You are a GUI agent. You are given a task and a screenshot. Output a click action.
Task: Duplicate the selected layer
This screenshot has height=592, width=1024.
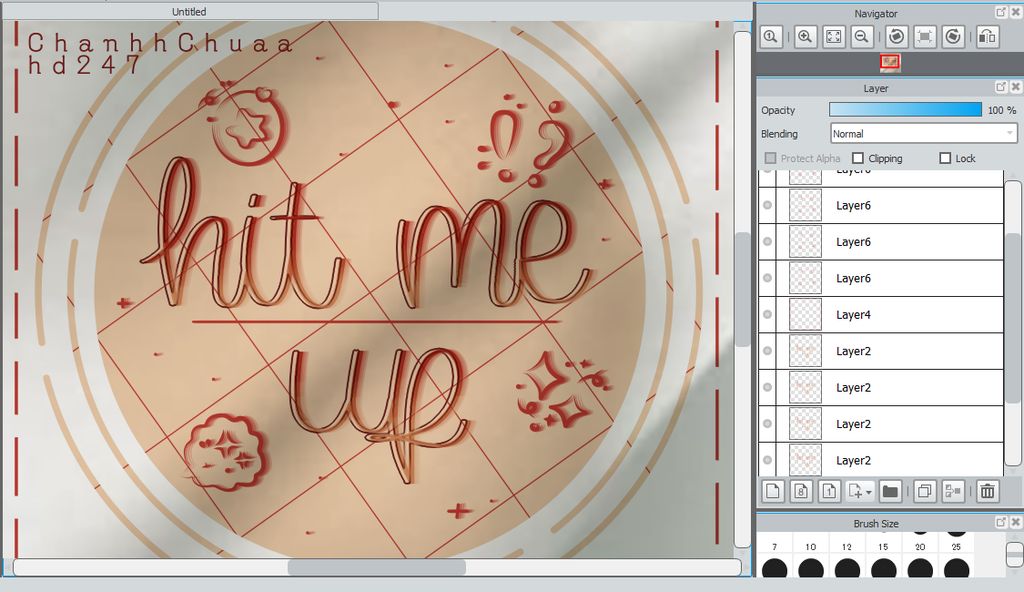point(924,491)
